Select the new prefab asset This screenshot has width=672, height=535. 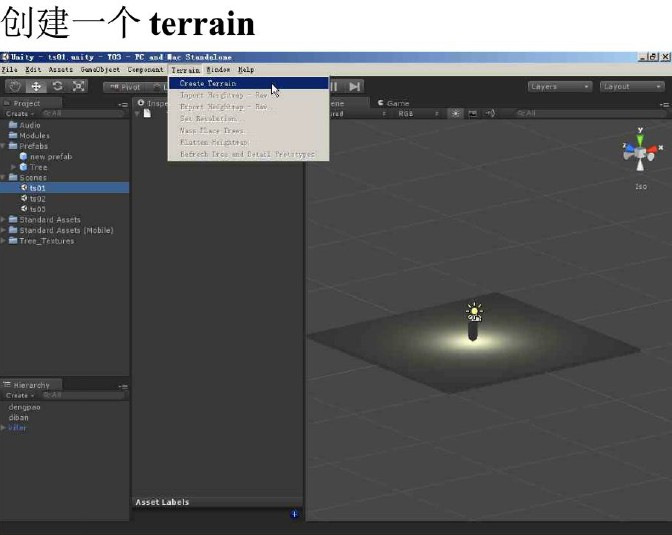point(51,156)
